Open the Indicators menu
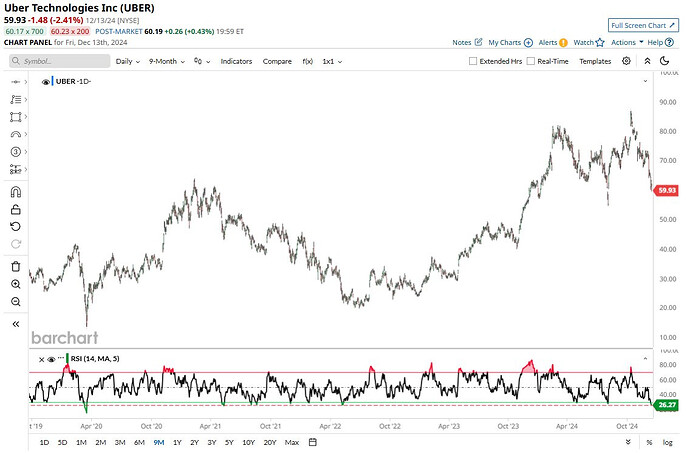Screen dimensions: 690x453 coord(236,61)
